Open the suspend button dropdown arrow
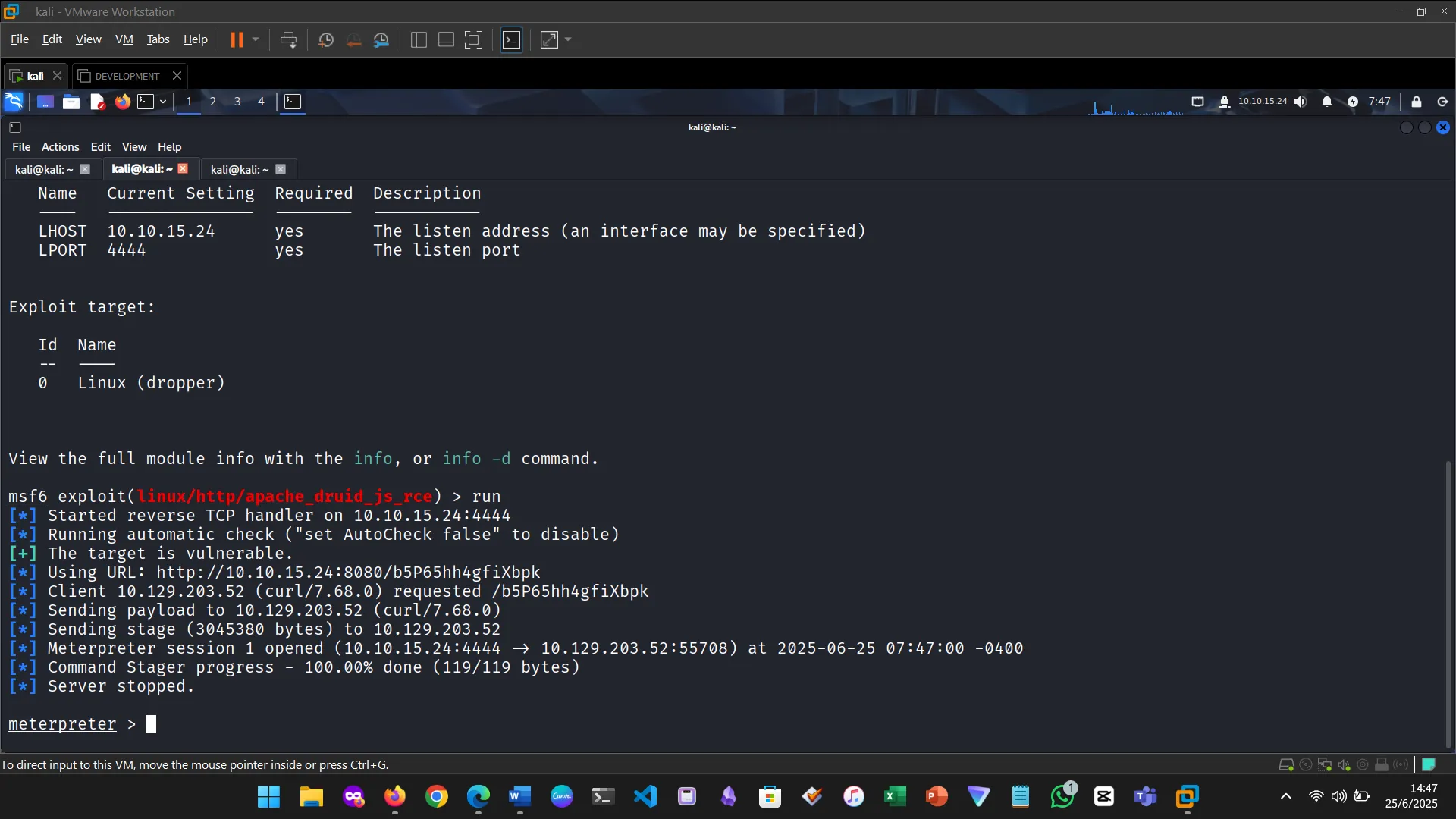The image size is (1456, 819). [x=256, y=40]
